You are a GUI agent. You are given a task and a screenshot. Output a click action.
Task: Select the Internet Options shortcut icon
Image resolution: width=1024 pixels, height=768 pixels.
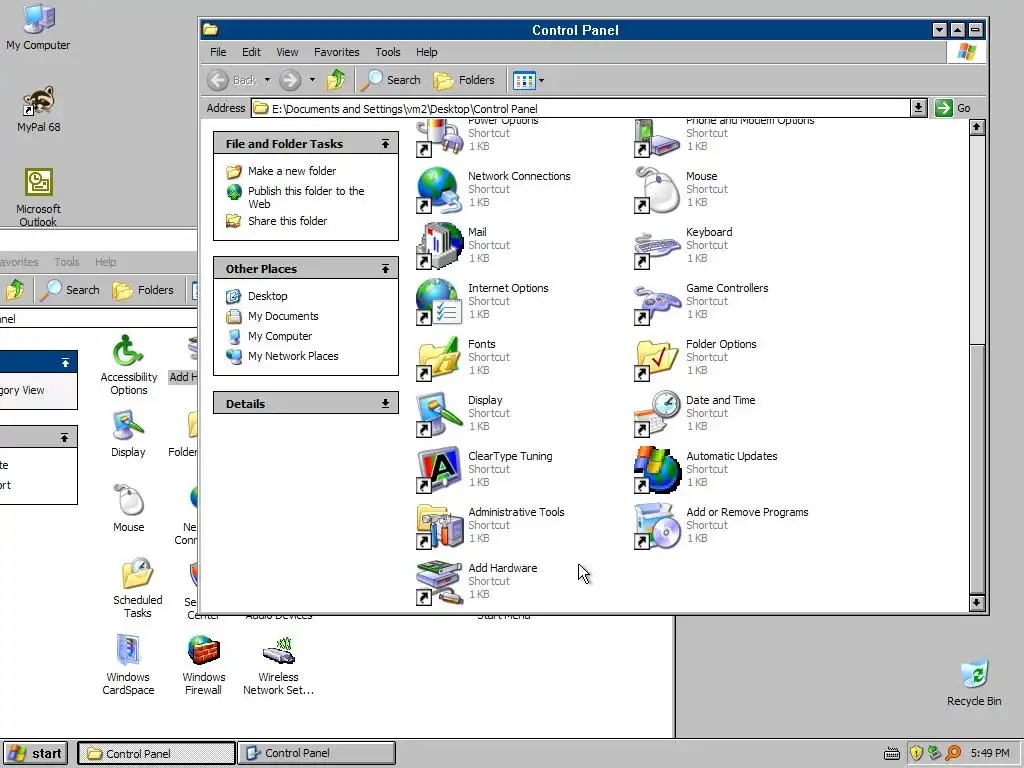click(x=438, y=302)
